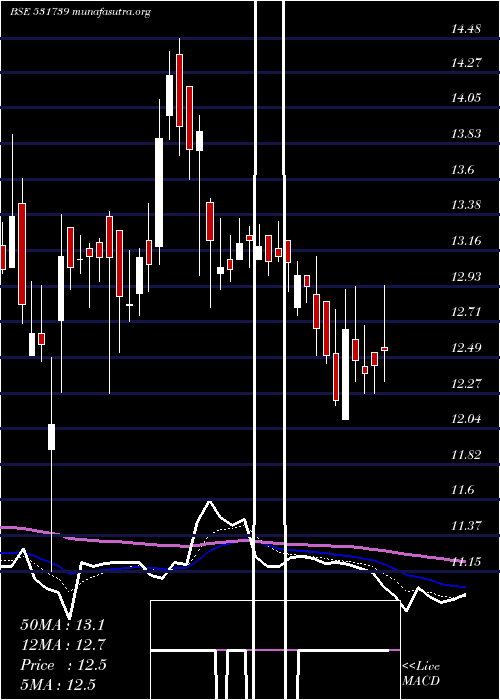The width and height of the screenshot is (500, 700).
Task: Click the 14.27 price axis label
Action: click(466, 63)
